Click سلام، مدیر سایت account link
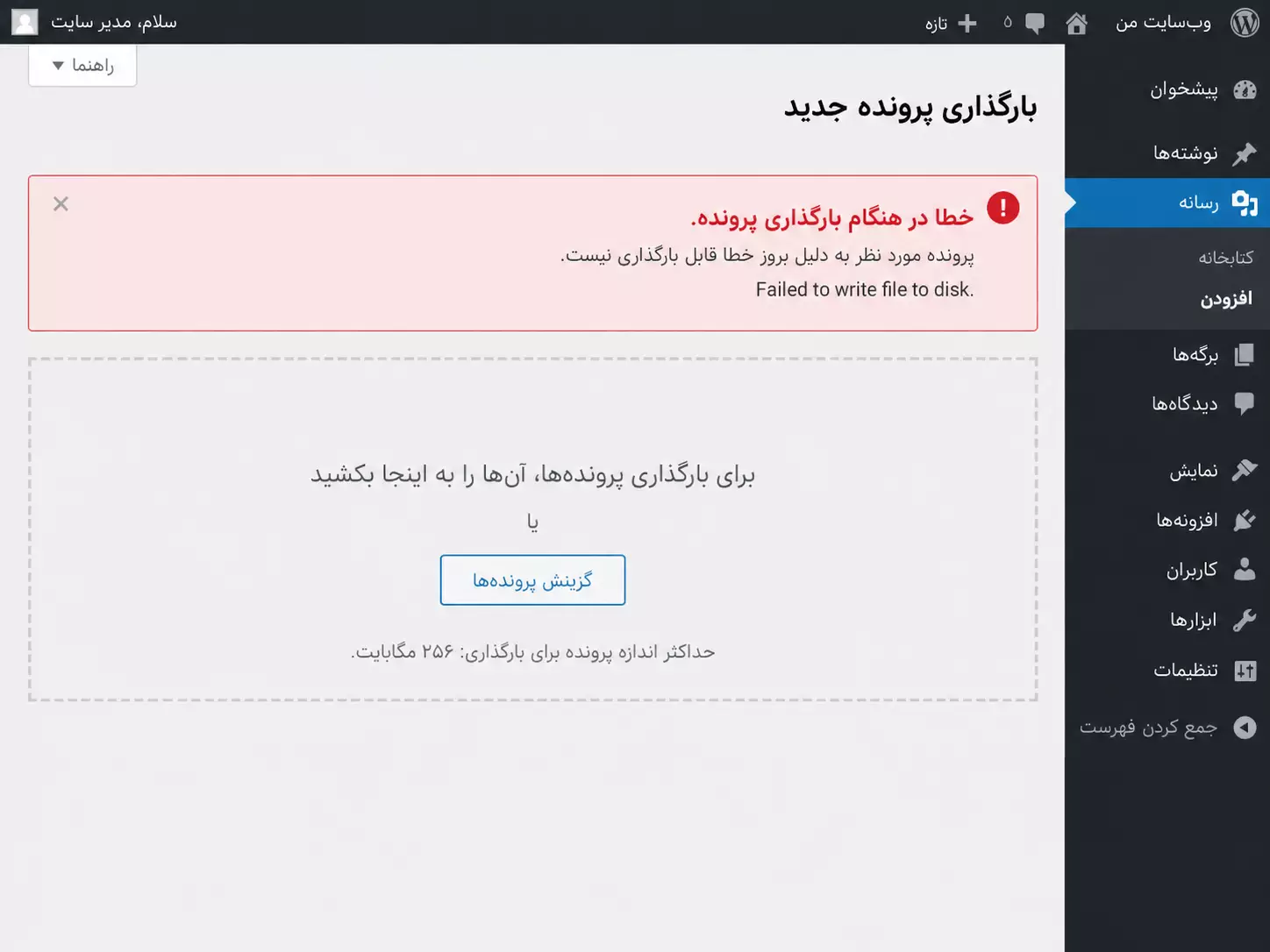 pyautogui.click(x=114, y=22)
